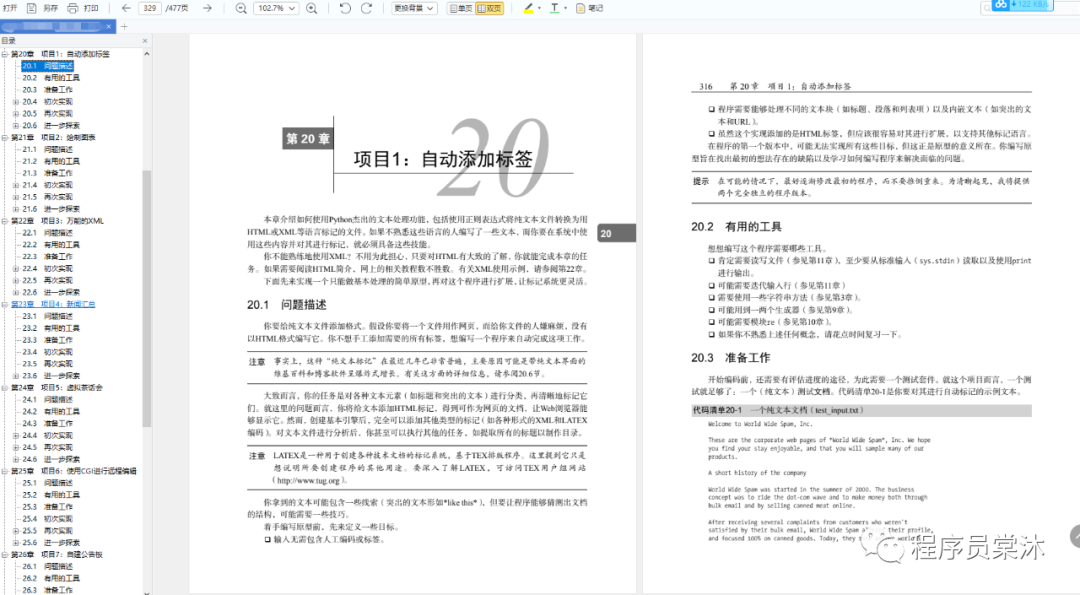
Task: Click the page number field showing 329
Action: 149,8
